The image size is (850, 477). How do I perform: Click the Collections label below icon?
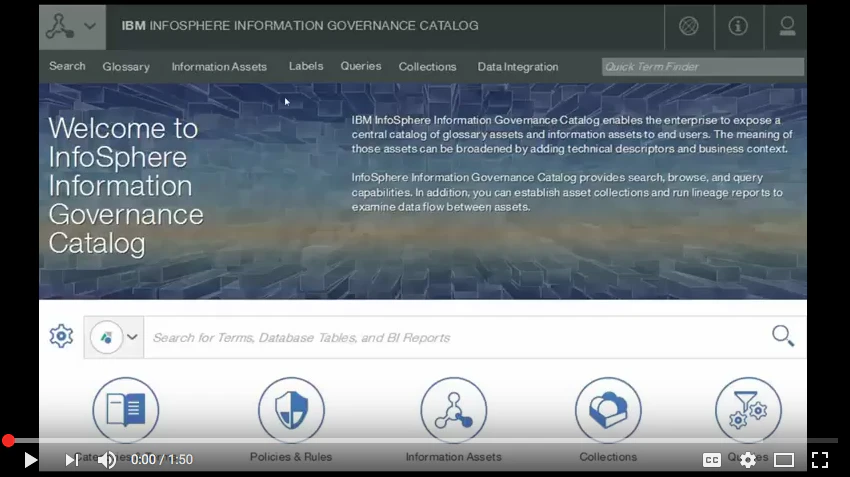click(608, 457)
